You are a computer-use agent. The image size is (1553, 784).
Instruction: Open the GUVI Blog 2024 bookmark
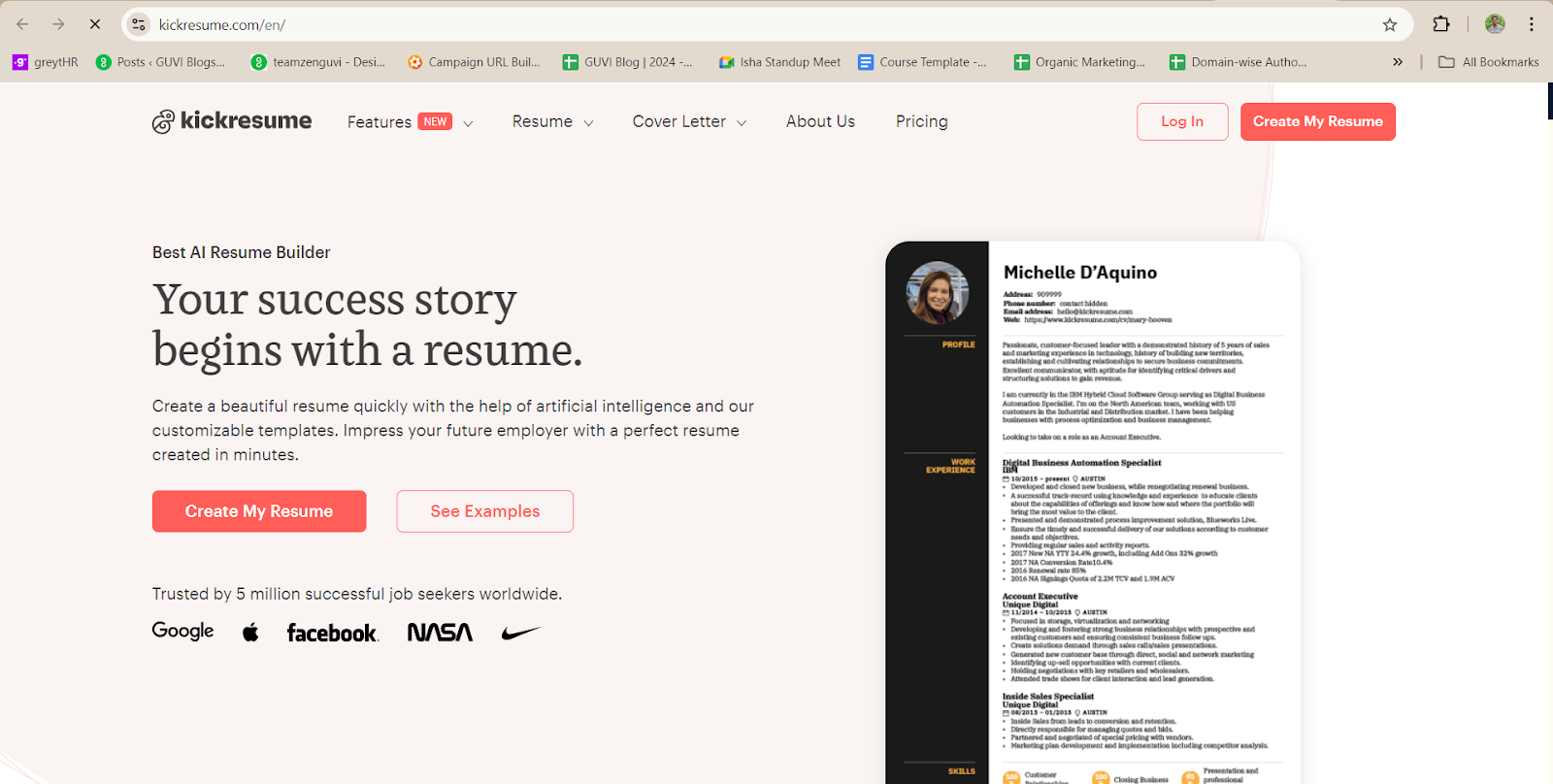pos(628,62)
